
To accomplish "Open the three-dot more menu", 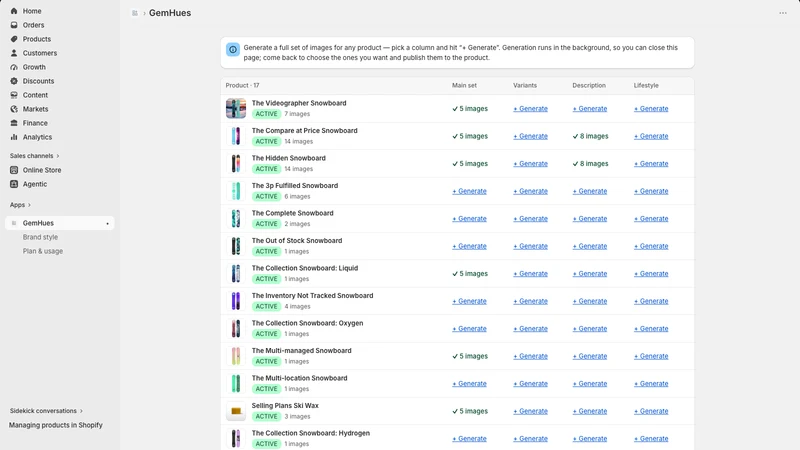I will pos(783,13).
